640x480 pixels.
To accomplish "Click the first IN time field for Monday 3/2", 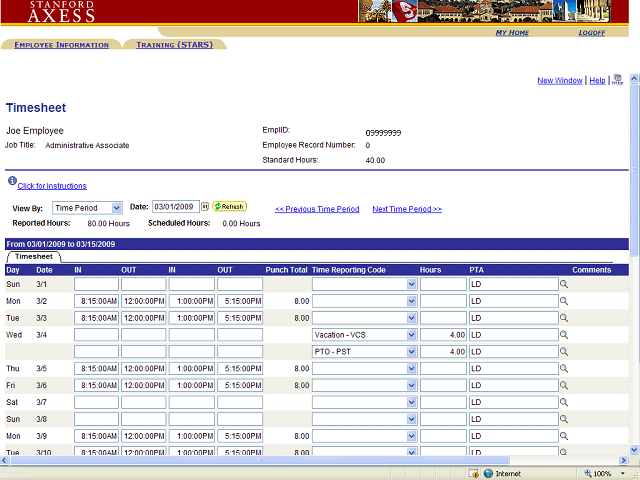I will coord(96,301).
